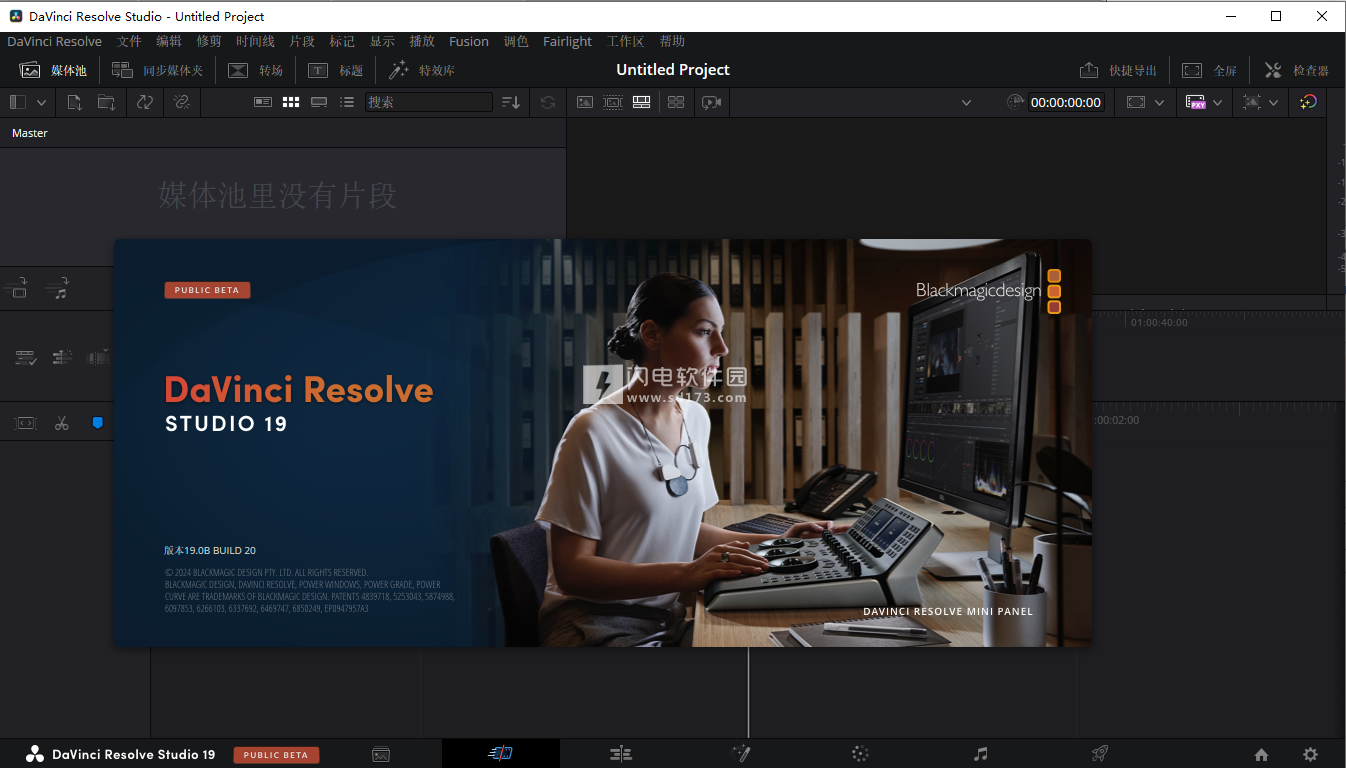Screen dimensions: 1346x768
Task: Open the 帮助 (Help) menu
Action: pos(673,41)
